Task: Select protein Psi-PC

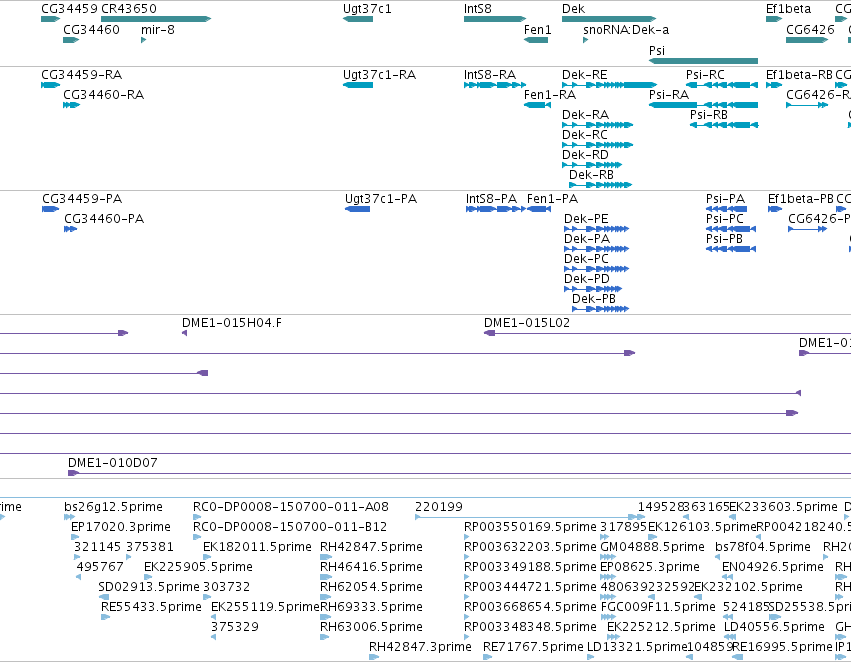Action: pos(731,229)
